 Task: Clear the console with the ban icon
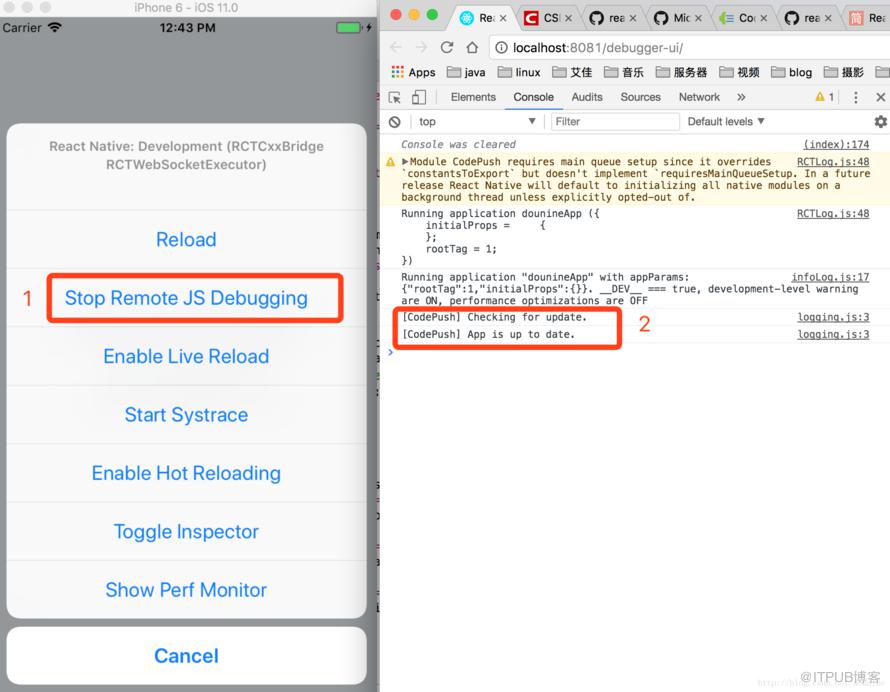(x=394, y=121)
